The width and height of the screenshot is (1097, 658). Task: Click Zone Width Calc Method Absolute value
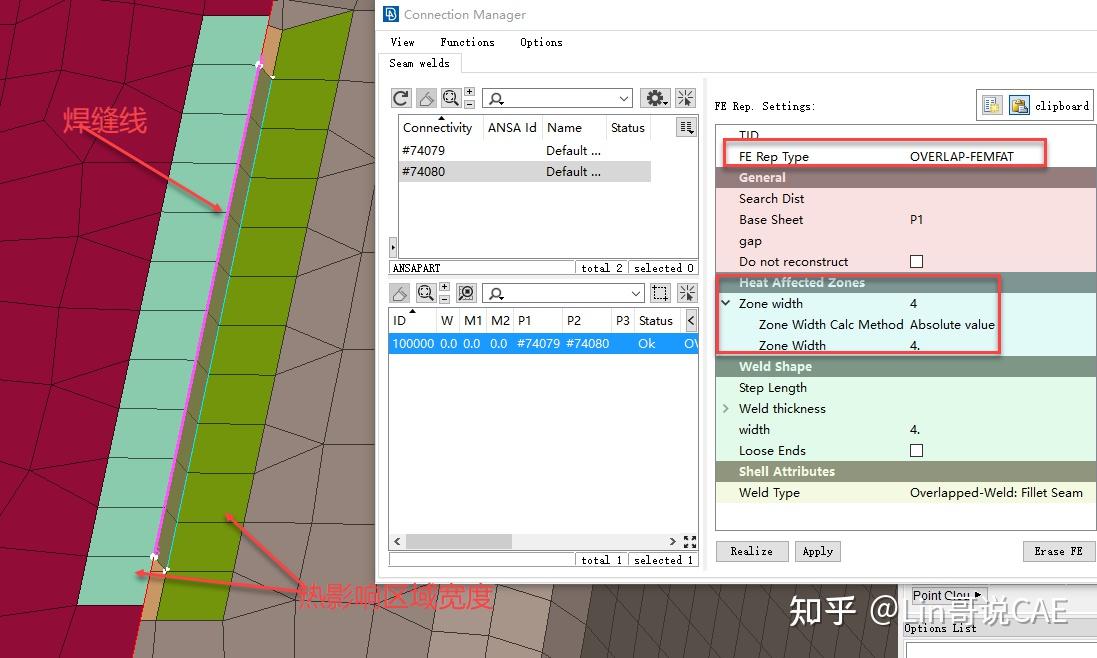pos(951,324)
